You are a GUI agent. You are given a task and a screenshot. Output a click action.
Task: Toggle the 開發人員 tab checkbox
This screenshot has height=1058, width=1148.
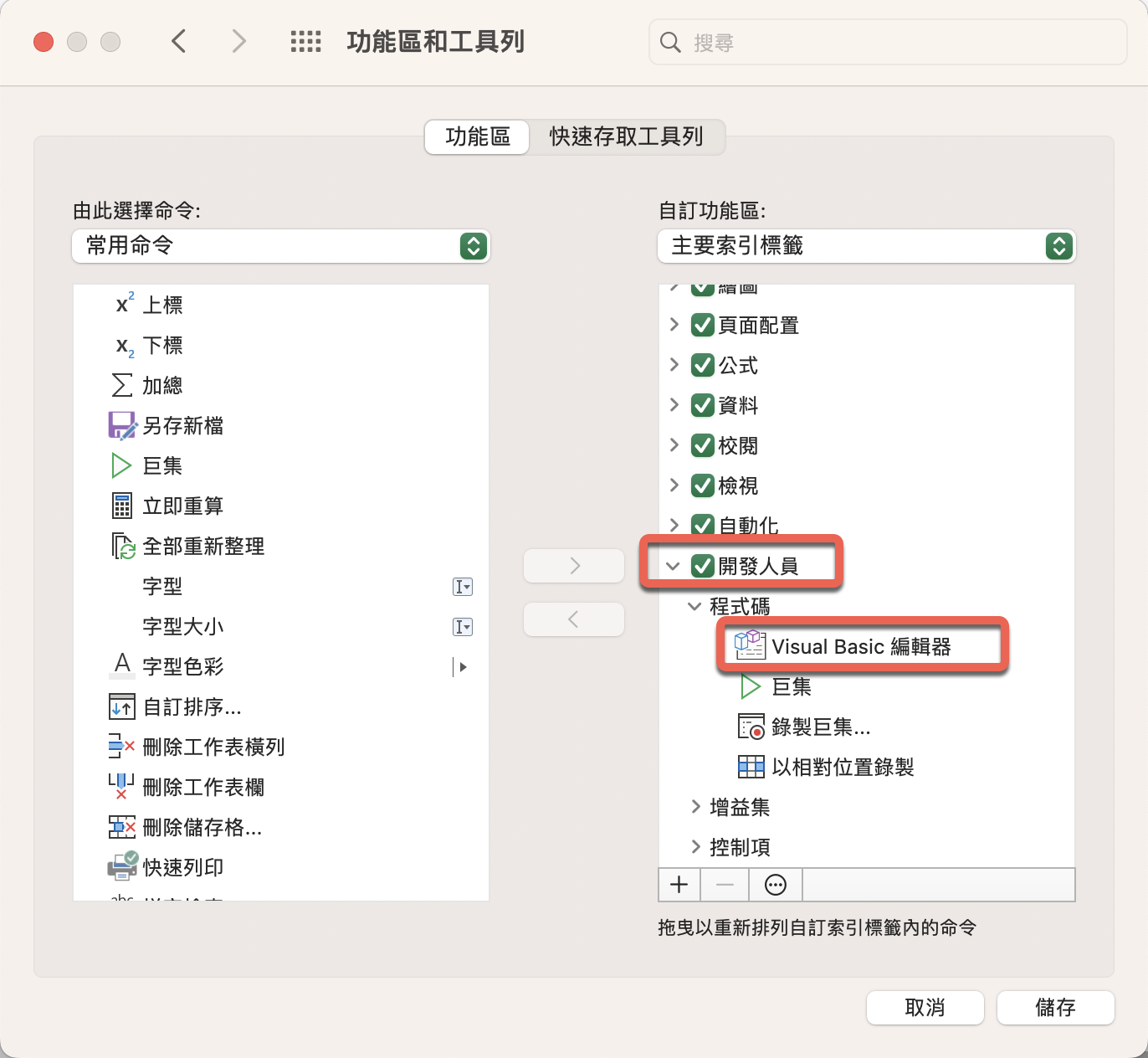[x=703, y=566]
